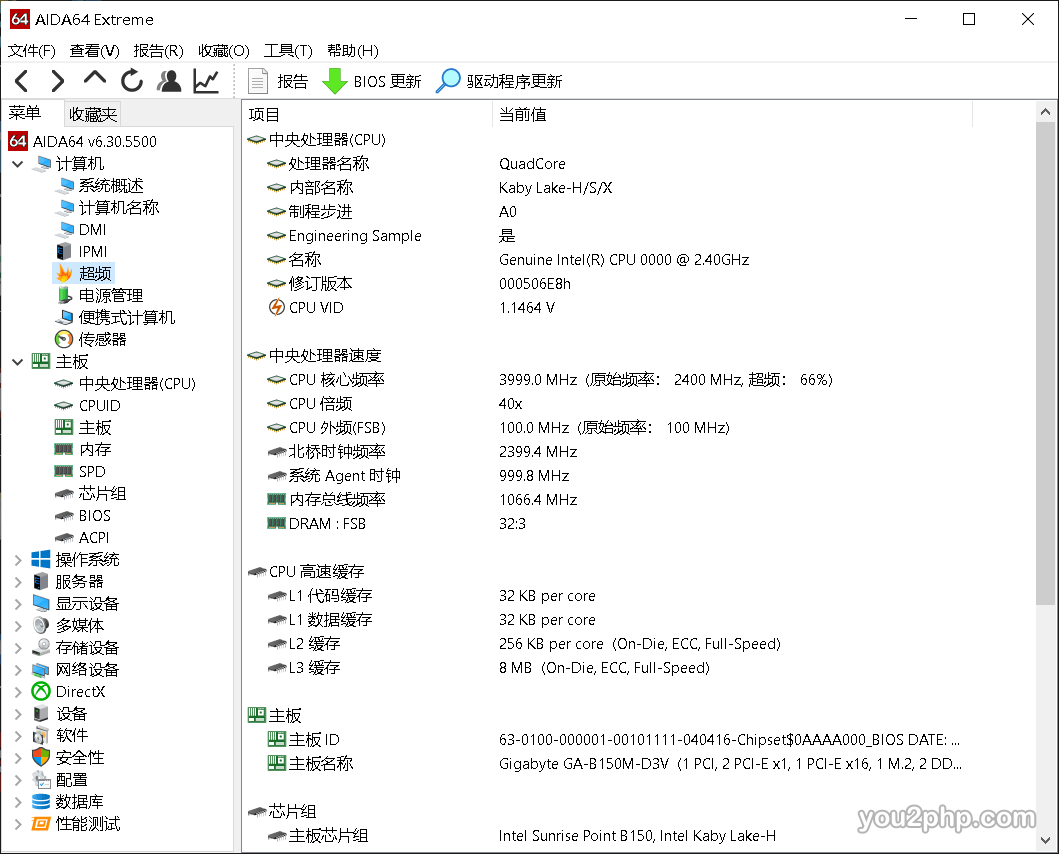Open the 查看(V) menu
This screenshot has height=854, width=1059.
[95, 51]
